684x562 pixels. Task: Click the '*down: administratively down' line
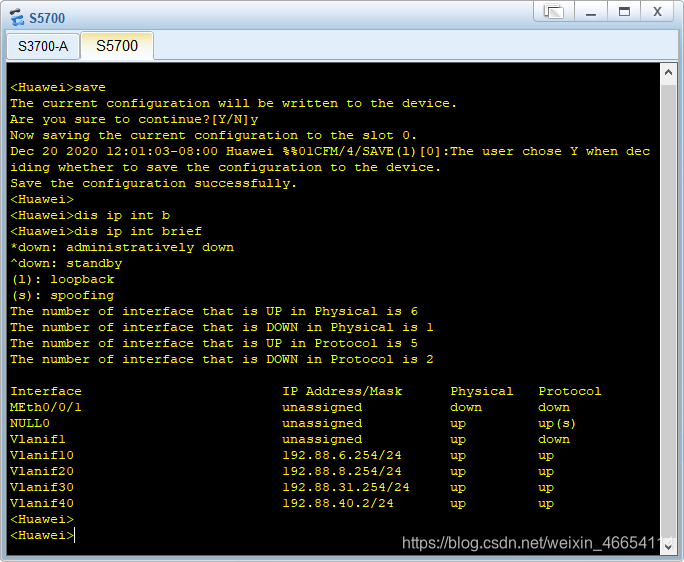[x=122, y=247]
